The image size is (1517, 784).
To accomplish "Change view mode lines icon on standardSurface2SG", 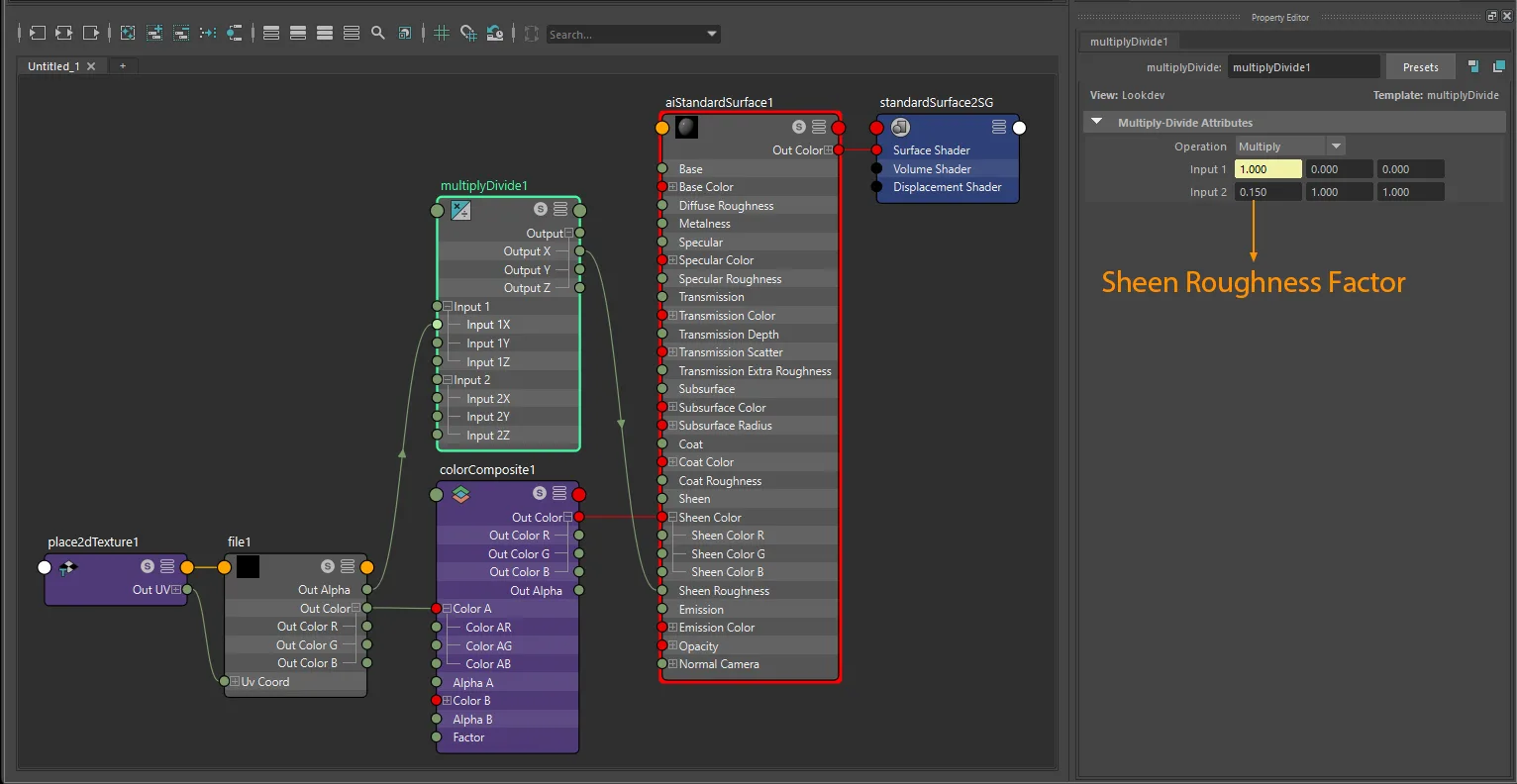I will click(999, 127).
